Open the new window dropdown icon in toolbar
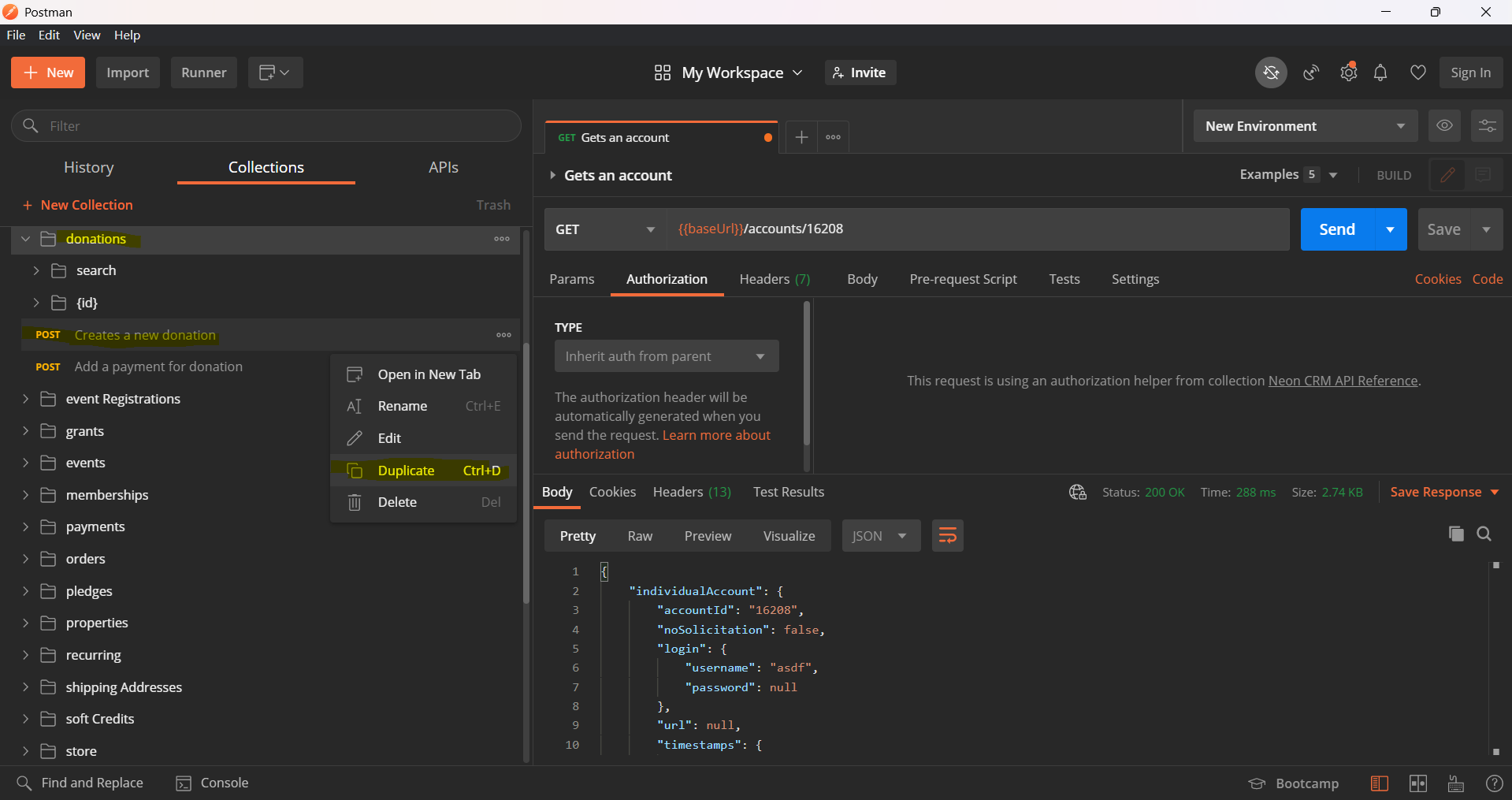Viewport: 1512px width, 800px height. [275, 73]
